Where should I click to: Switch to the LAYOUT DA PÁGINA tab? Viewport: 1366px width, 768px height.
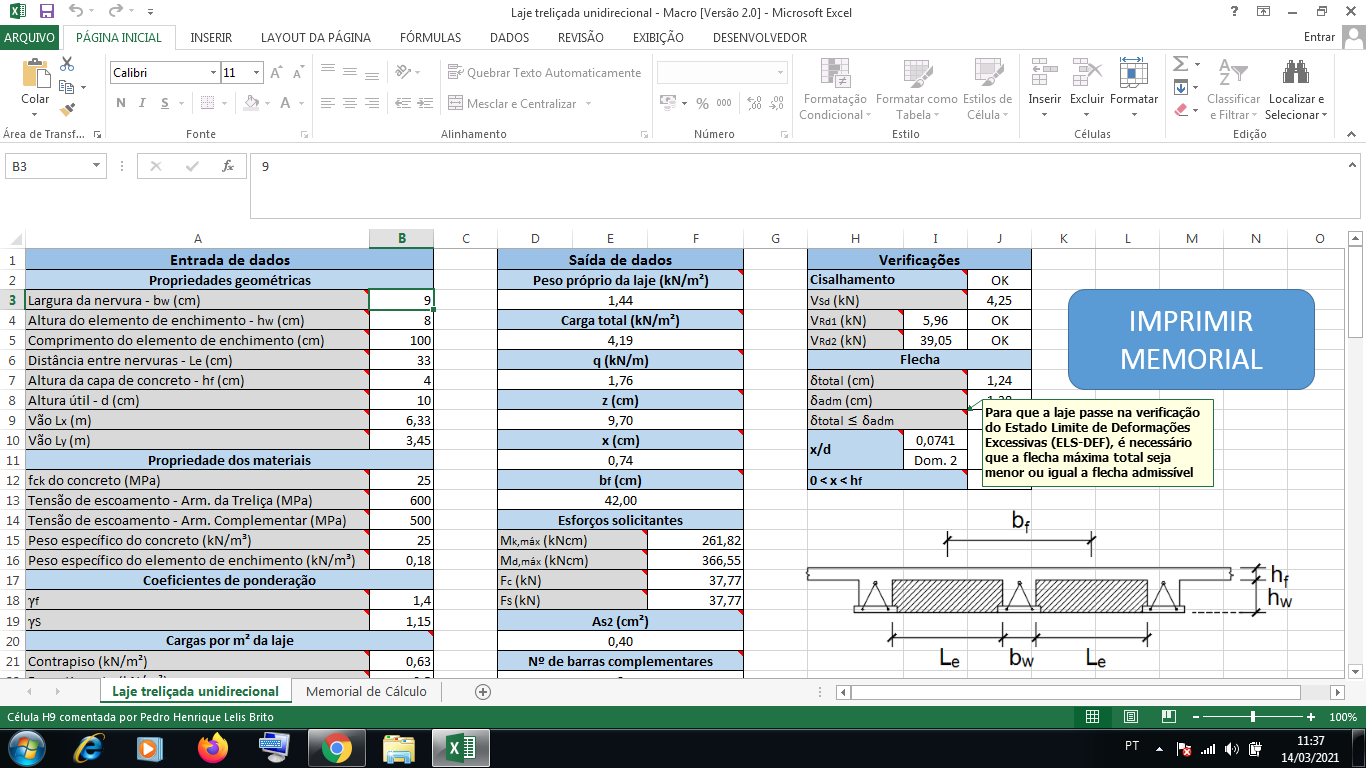(316, 37)
